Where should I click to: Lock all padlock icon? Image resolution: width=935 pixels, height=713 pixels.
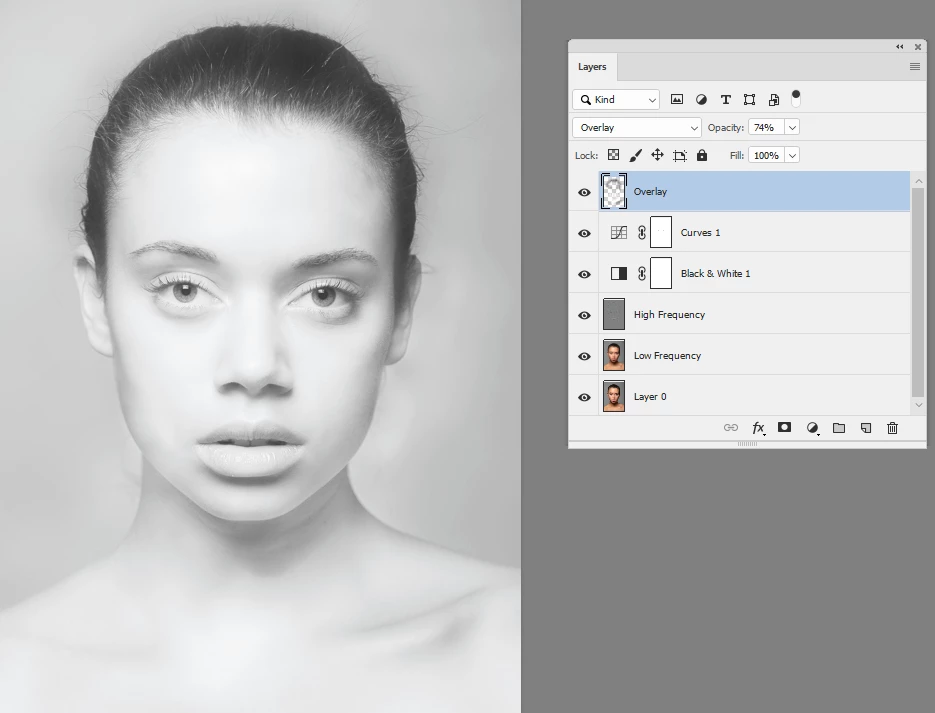pos(702,155)
